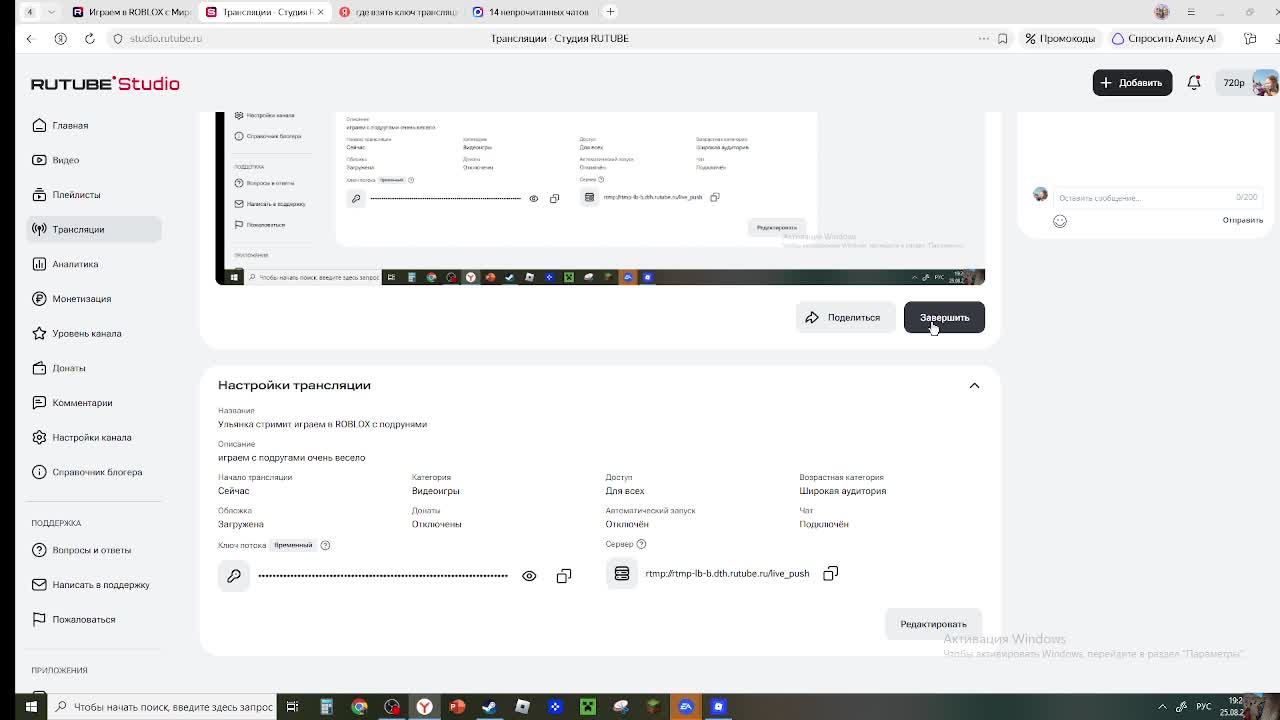Switch to Играем в ROBLOX browser tab
Screen dimensions: 1280x720
(132, 12)
